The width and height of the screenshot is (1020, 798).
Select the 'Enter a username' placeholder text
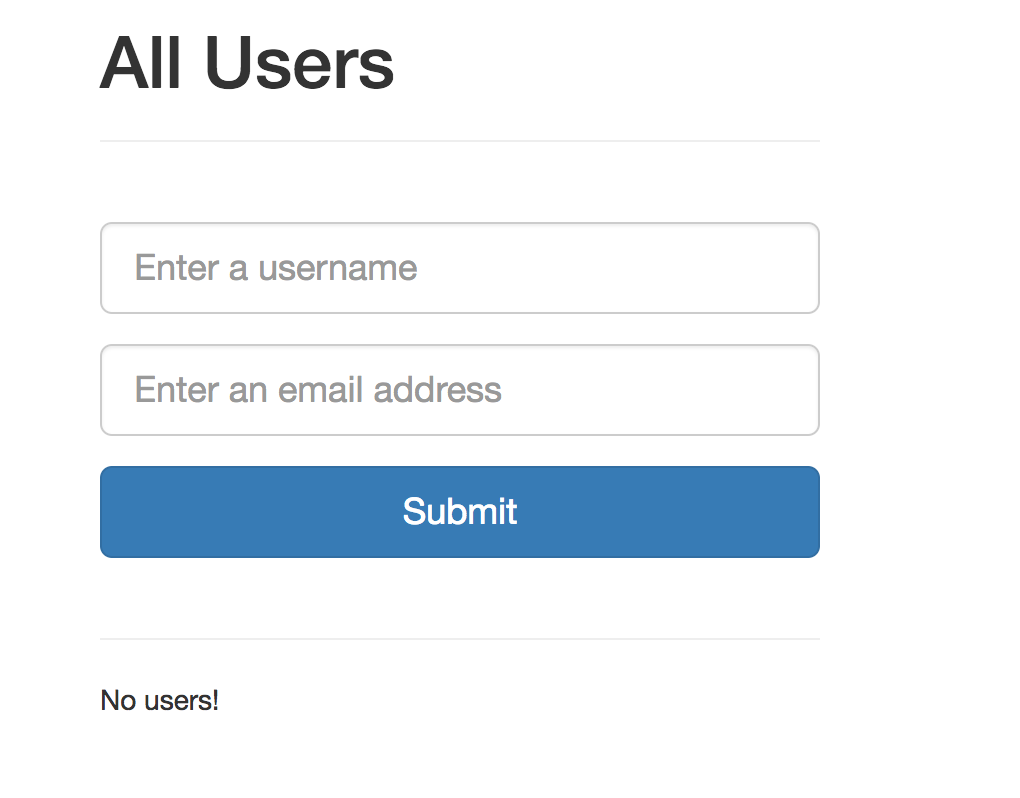[x=276, y=268]
